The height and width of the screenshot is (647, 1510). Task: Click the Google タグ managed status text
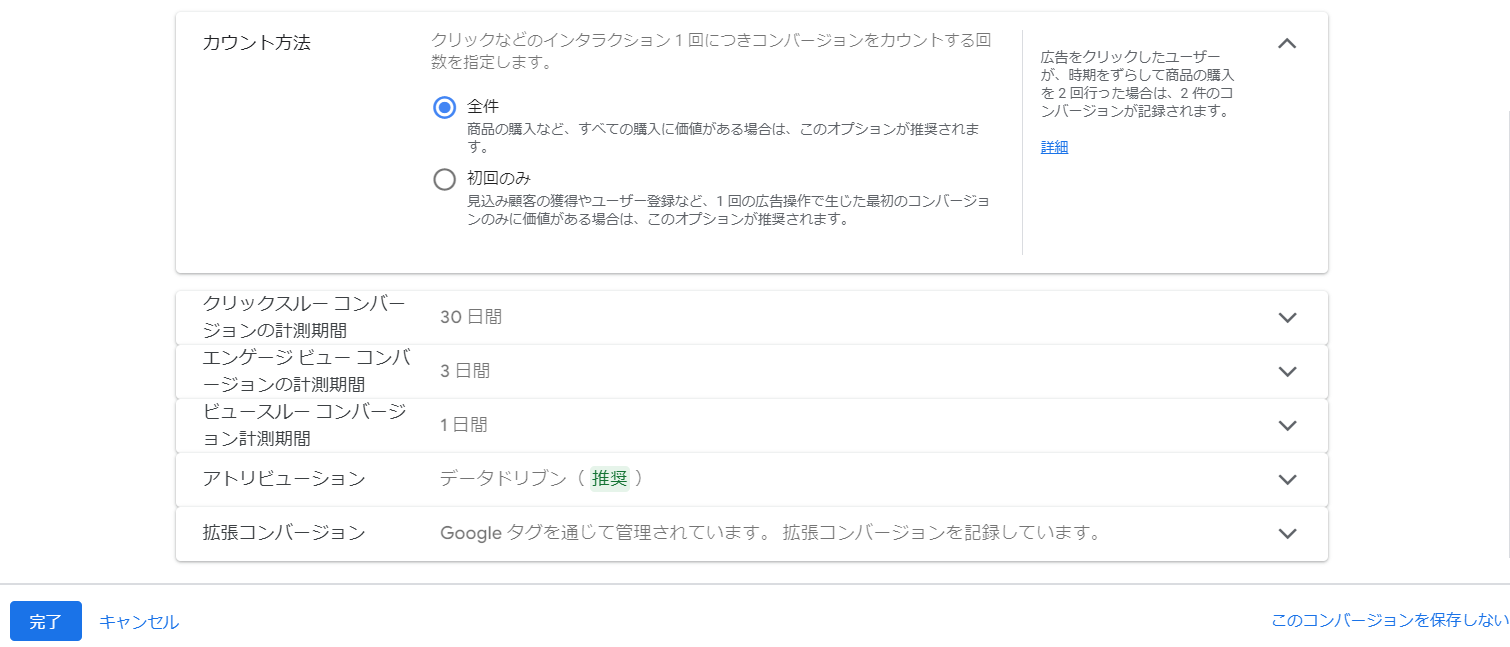click(x=770, y=533)
